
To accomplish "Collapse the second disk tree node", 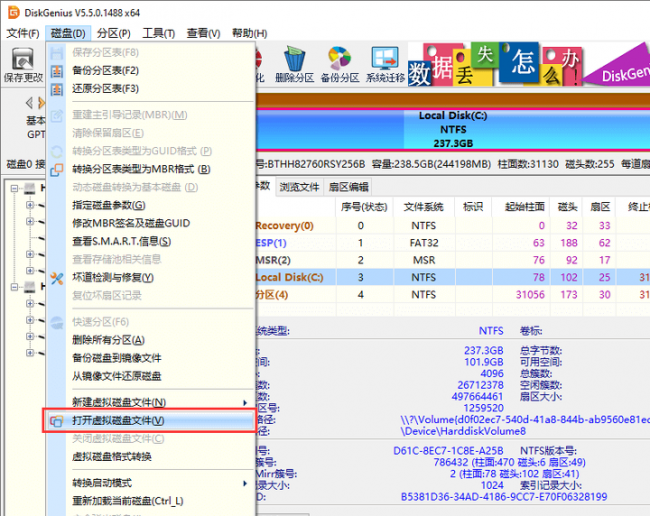I will (x=14, y=287).
